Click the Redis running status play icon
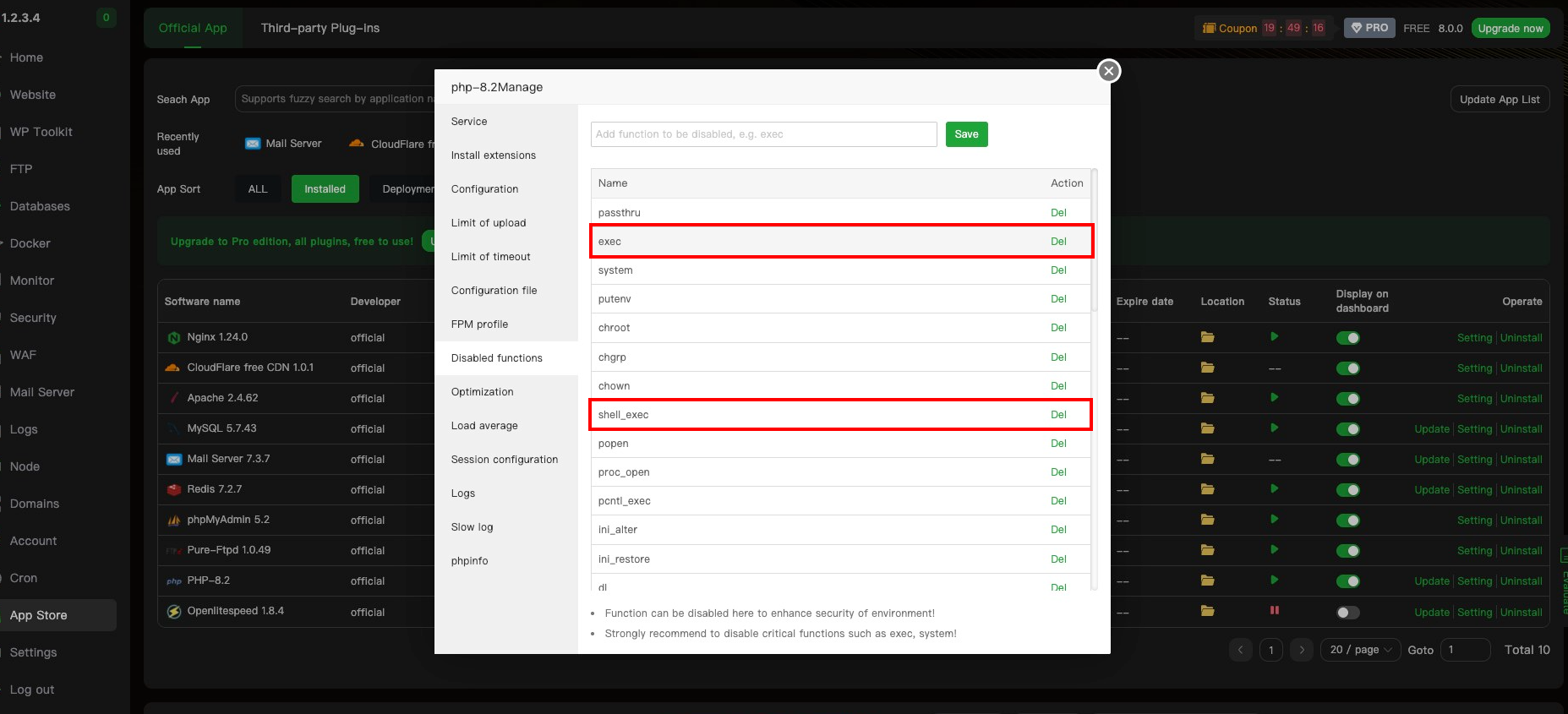1568x714 pixels. click(x=1274, y=488)
